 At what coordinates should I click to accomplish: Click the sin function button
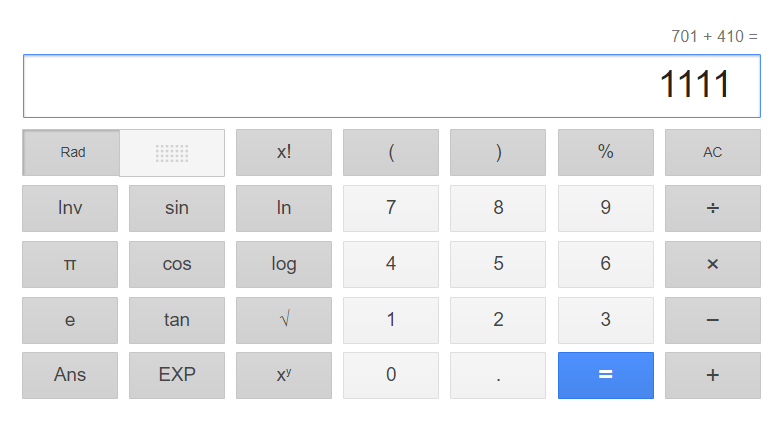177,208
